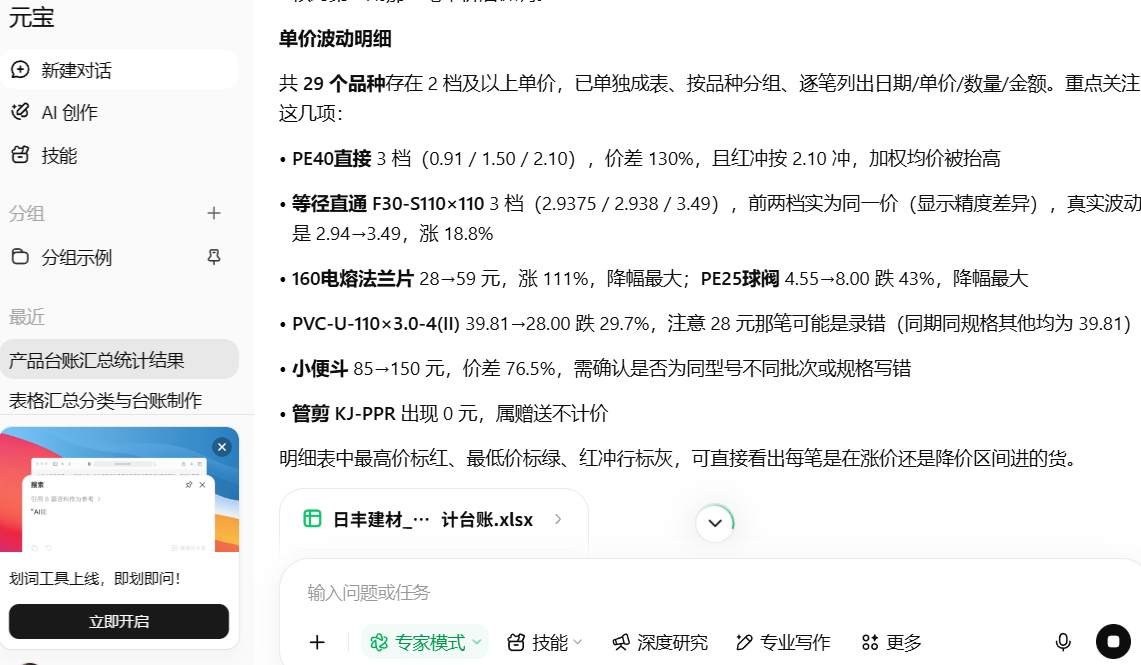Close the 划词工具 promo card
1141x665 pixels.
pyautogui.click(x=222, y=447)
